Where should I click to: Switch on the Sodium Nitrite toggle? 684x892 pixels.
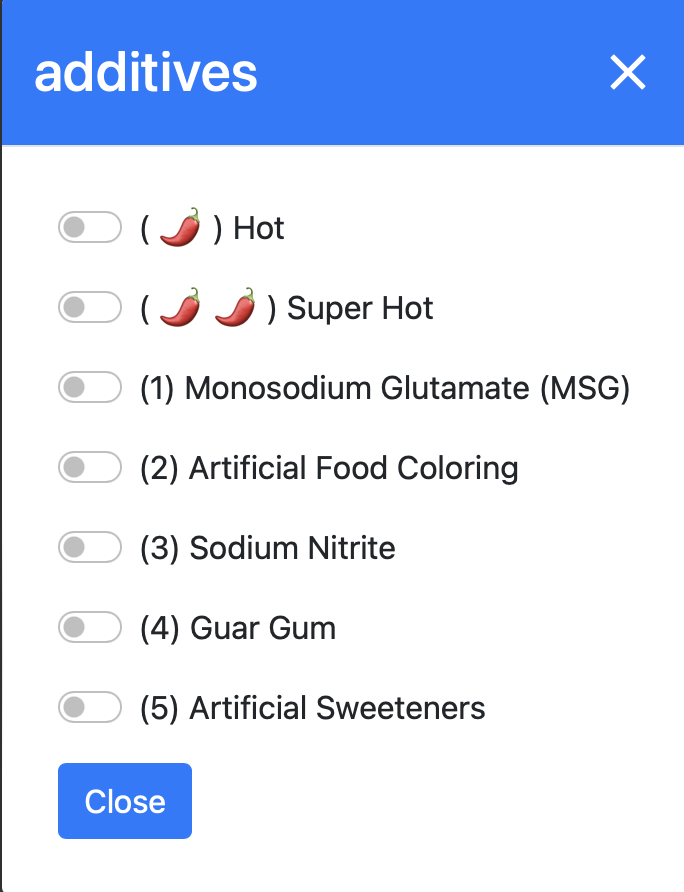90,547
